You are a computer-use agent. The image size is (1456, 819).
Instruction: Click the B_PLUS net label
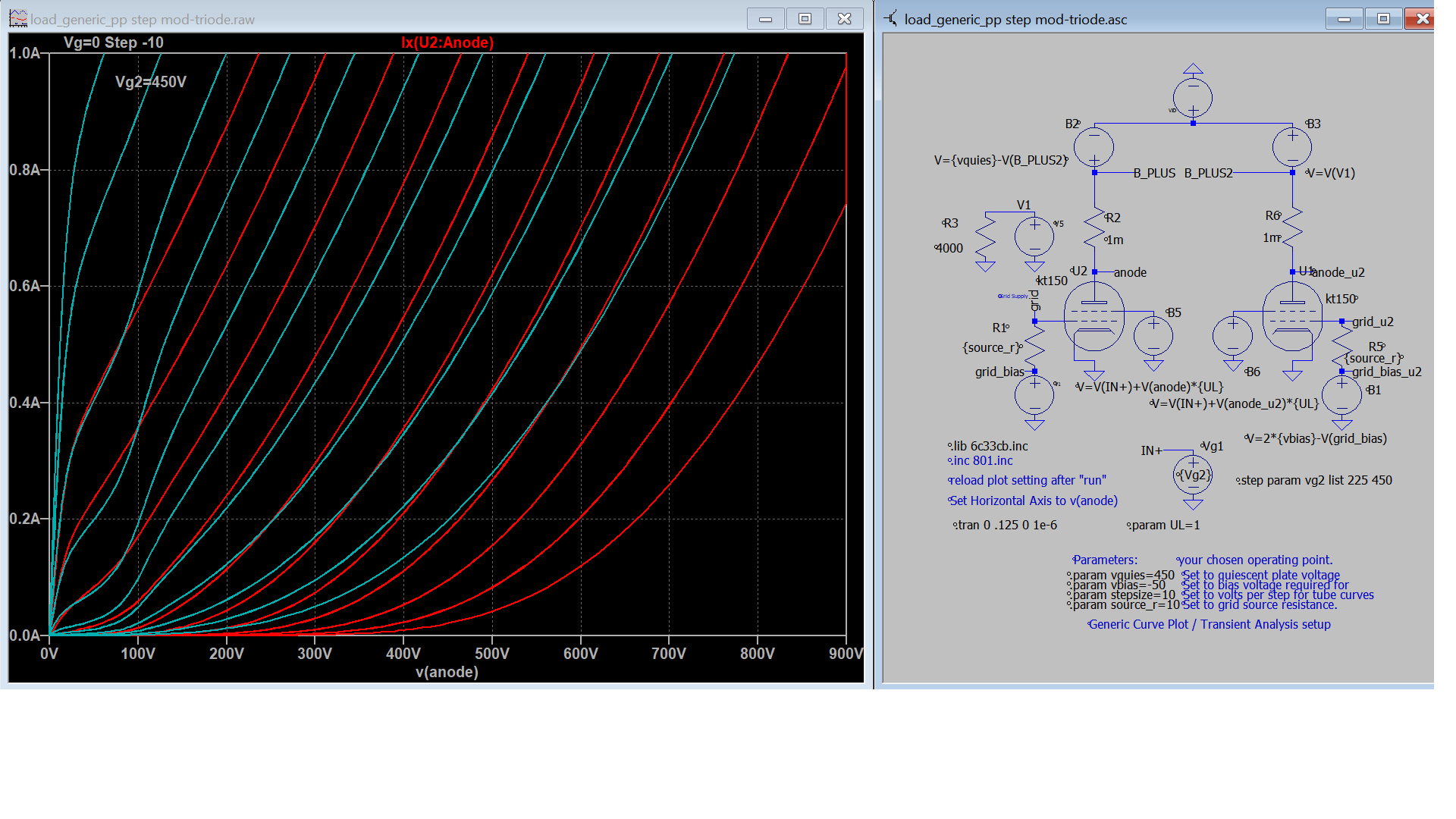[1154, 173]
